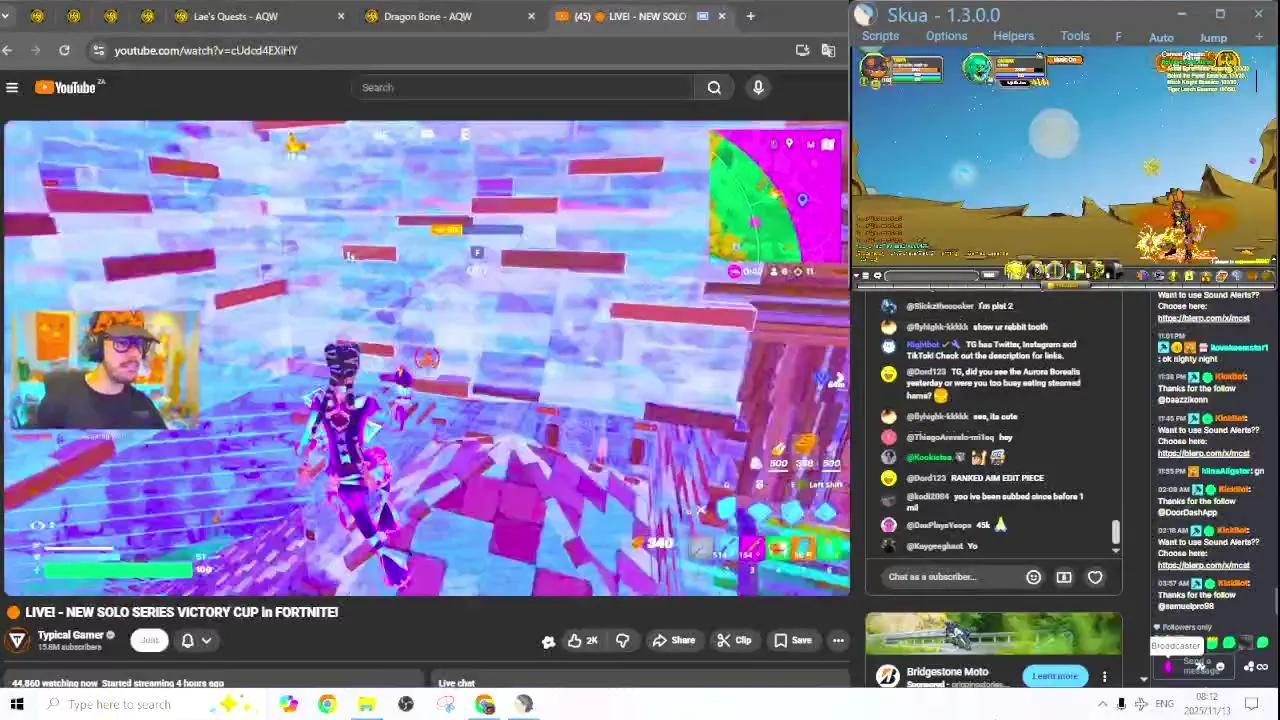This screenshot has height=720, width=1280.
Task: Go back in the browser
Action: [8, 50]
